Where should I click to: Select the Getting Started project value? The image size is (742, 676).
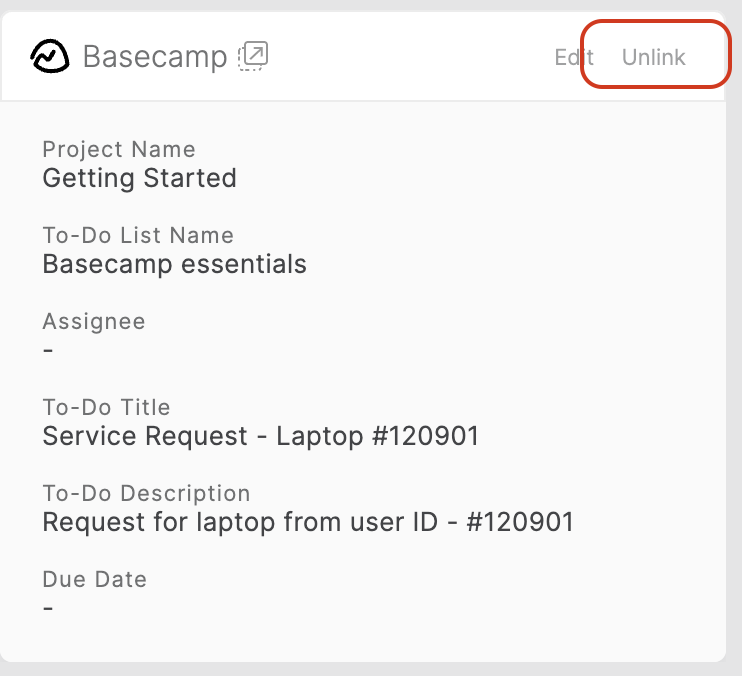coord(139,178)
